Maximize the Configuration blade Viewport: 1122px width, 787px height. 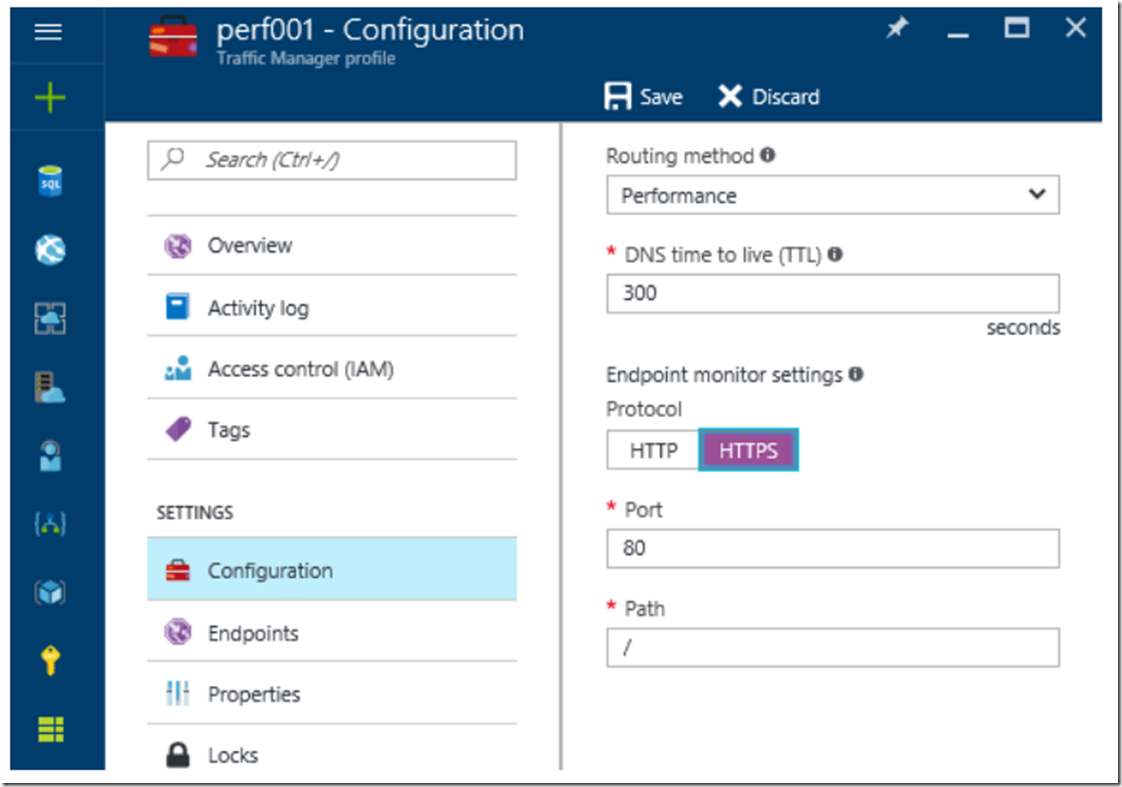[x=1017, y=28]
